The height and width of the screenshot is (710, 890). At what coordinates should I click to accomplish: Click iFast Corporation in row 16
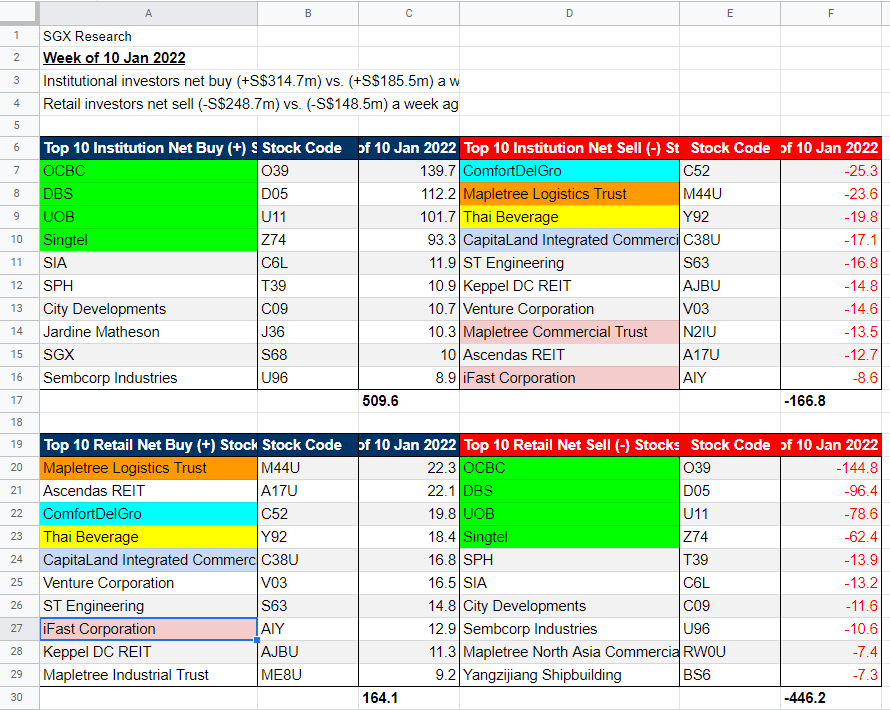click(x=569, y=378)
